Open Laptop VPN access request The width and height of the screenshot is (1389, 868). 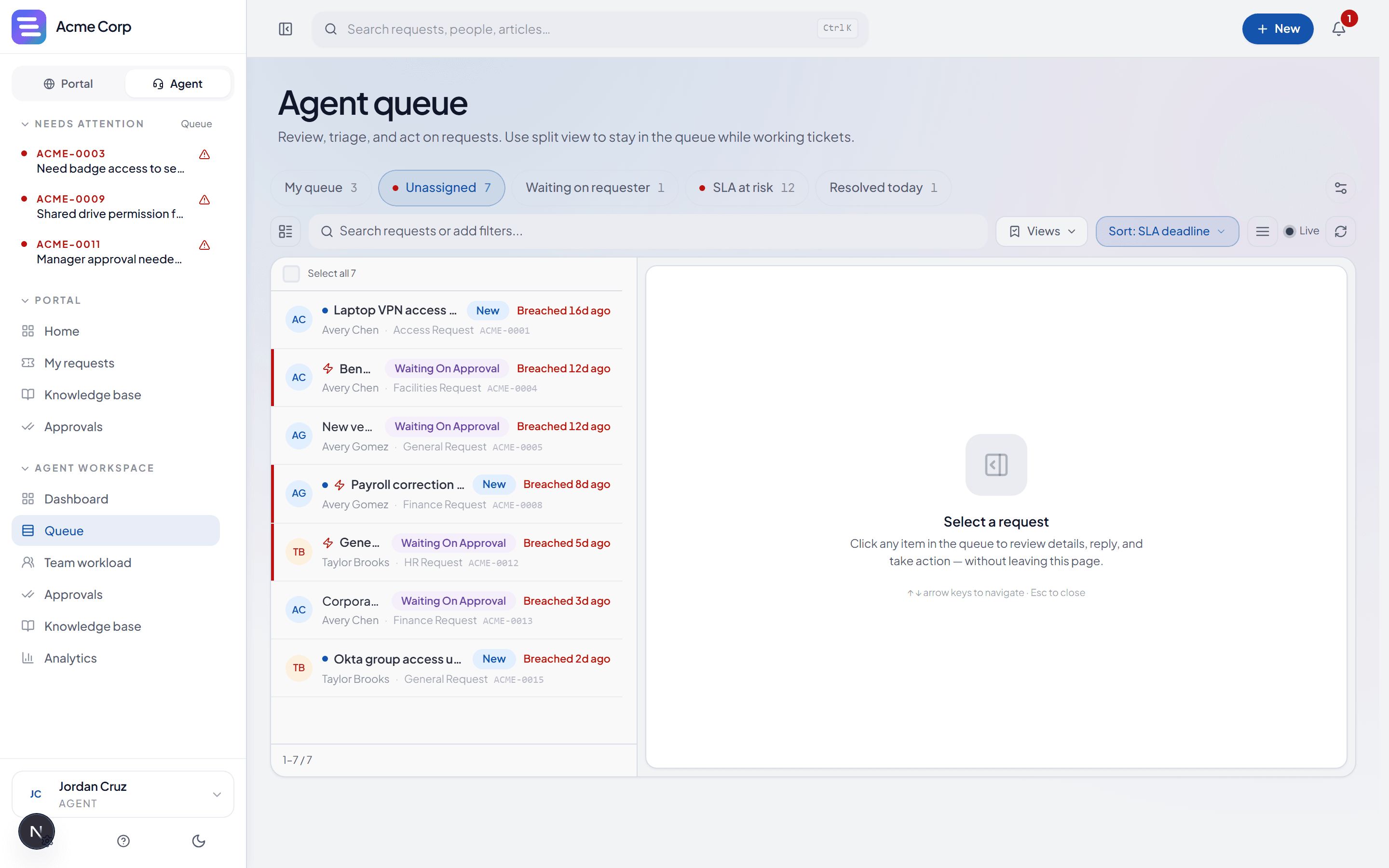(x=447, y=320)
